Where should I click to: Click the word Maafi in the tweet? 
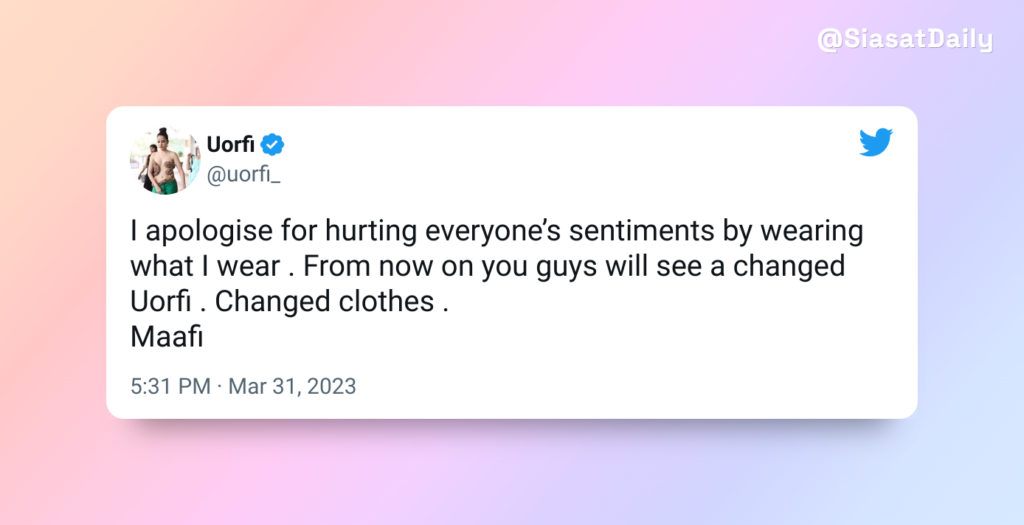(167, 337)
